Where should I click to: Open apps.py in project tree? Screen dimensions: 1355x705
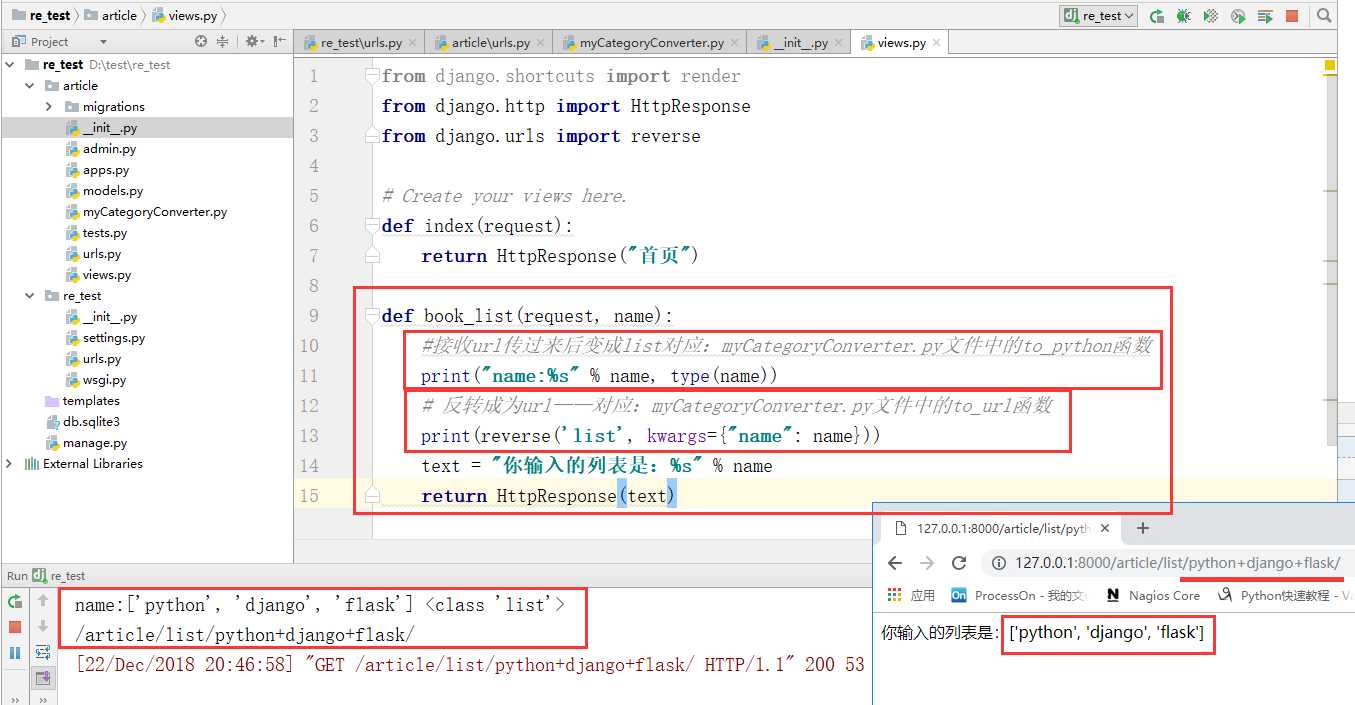(x=97, y=169)
